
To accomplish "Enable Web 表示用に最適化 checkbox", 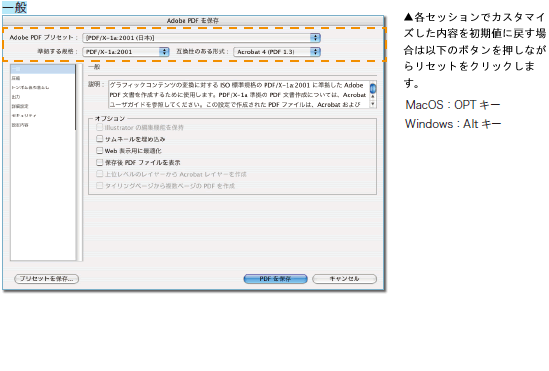I will click(99, 150).
